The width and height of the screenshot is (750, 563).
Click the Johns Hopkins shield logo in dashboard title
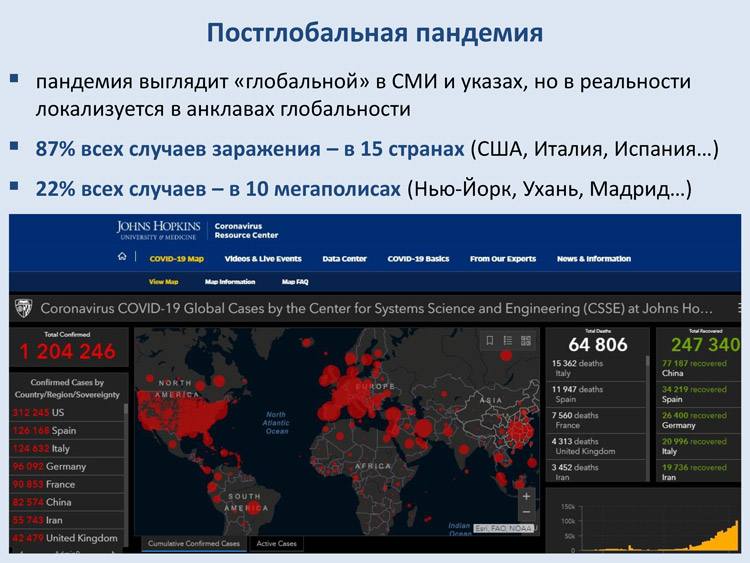point(24,308)
